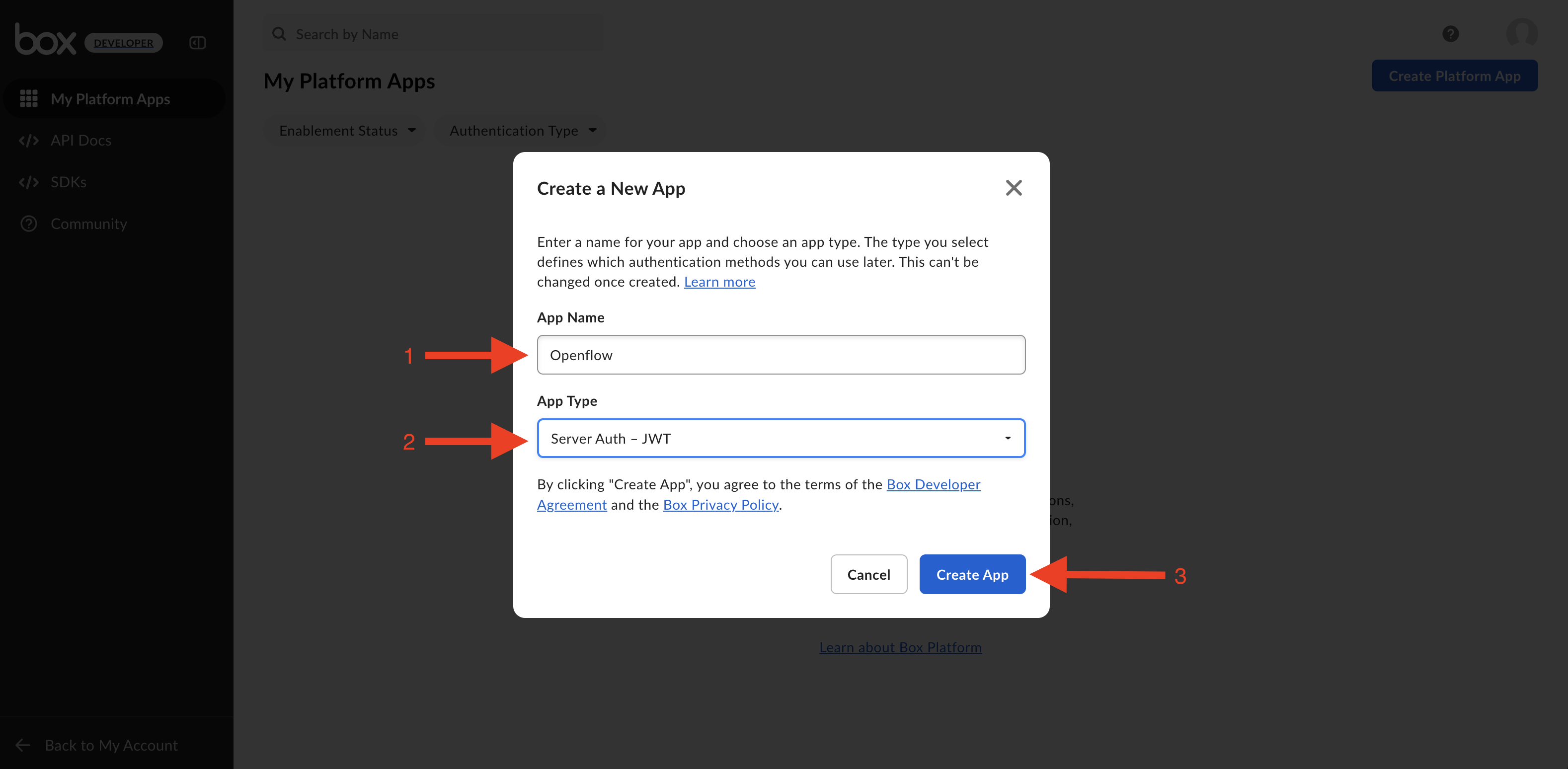The height and width of the screenshot is (769, 1568).
Task: Click the My Platform Apps grid icon
Action: (29, 98)
